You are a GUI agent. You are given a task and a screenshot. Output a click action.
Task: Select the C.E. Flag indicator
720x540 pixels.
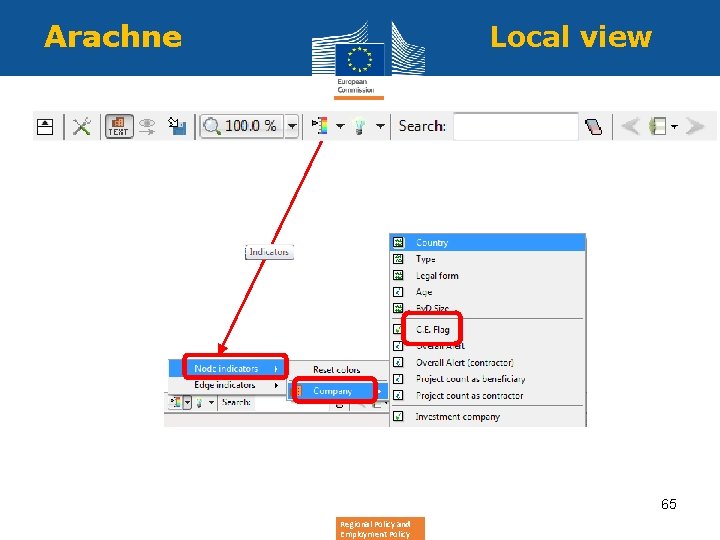pyautogui.click(x=488, y=330)
